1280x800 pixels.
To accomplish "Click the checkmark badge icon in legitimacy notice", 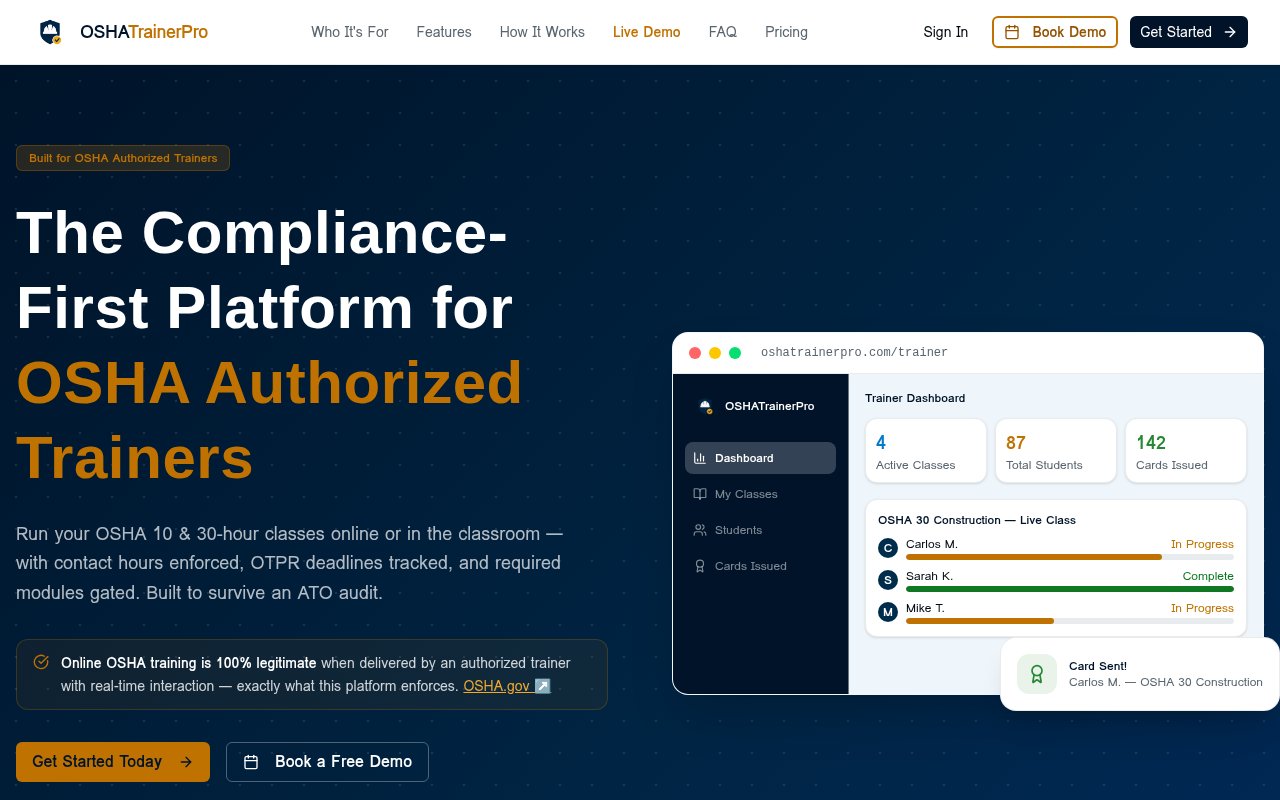I will (x=41, y=662).
